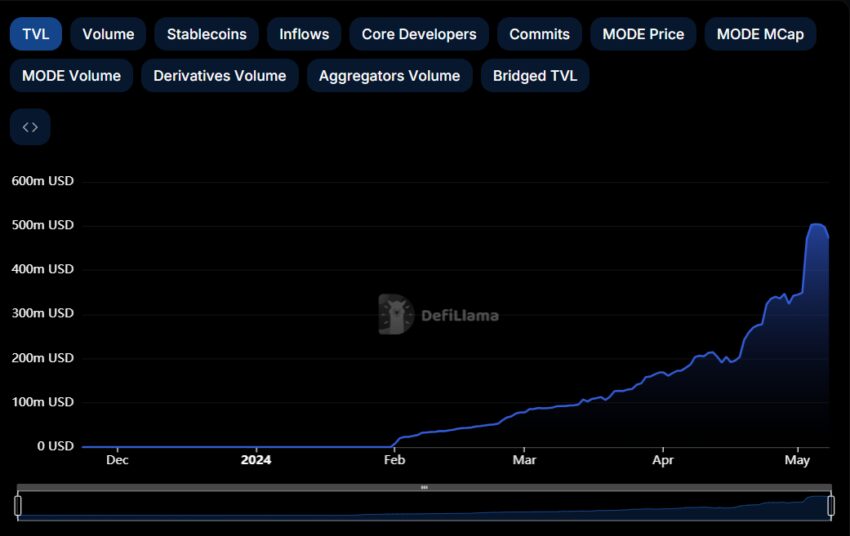Click the 500m USD axis label
Screen dimensions: 850x536
coord(42,225)
